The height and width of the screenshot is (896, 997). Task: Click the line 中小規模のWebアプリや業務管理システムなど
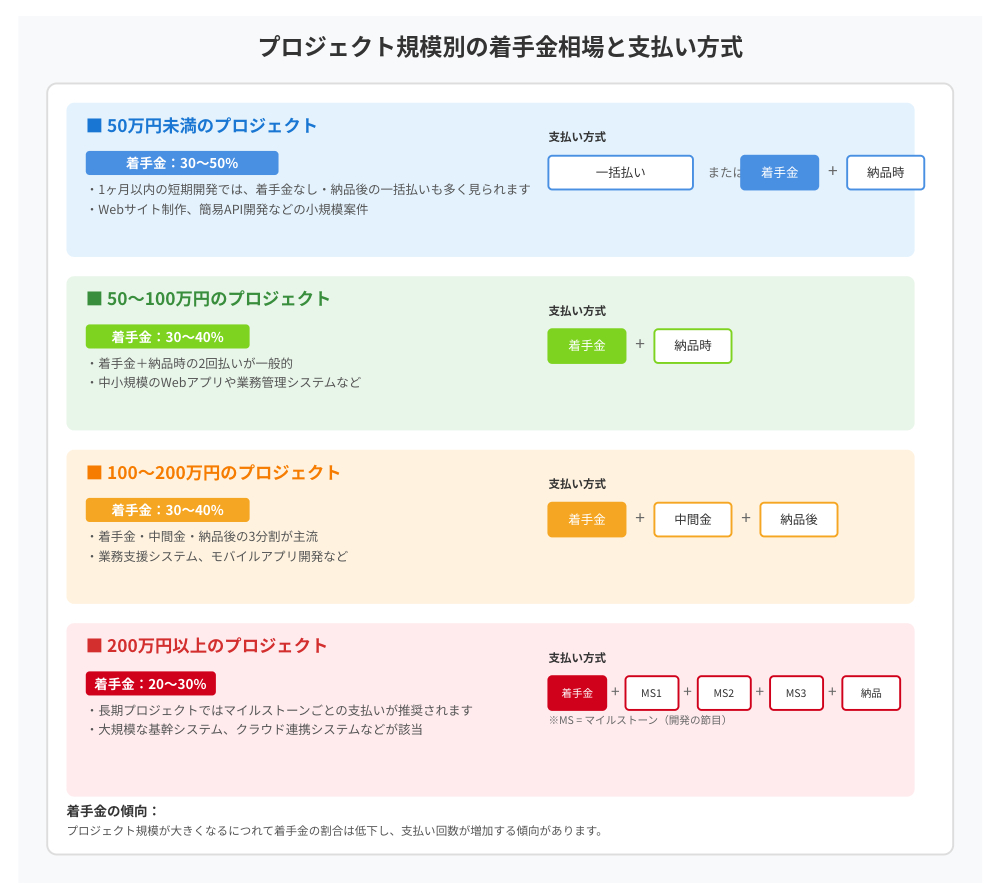point(224,382)
